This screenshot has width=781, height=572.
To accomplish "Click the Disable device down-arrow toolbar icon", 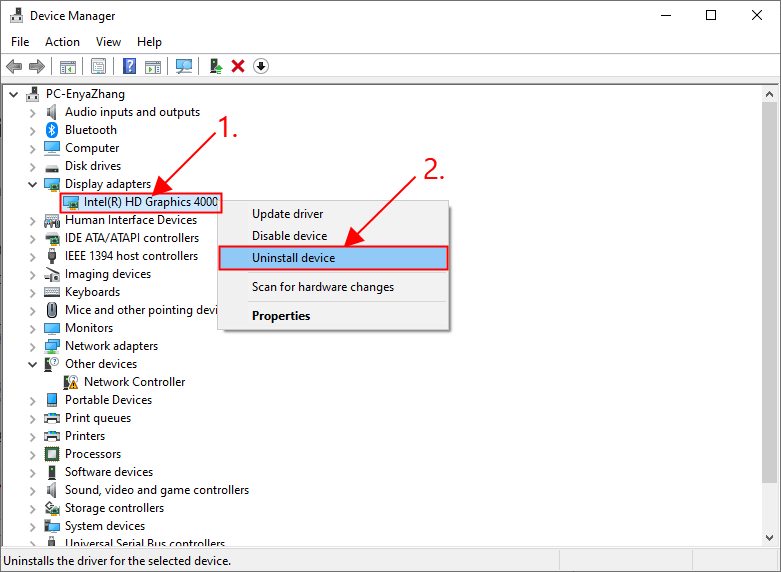I will click(261, 66).
